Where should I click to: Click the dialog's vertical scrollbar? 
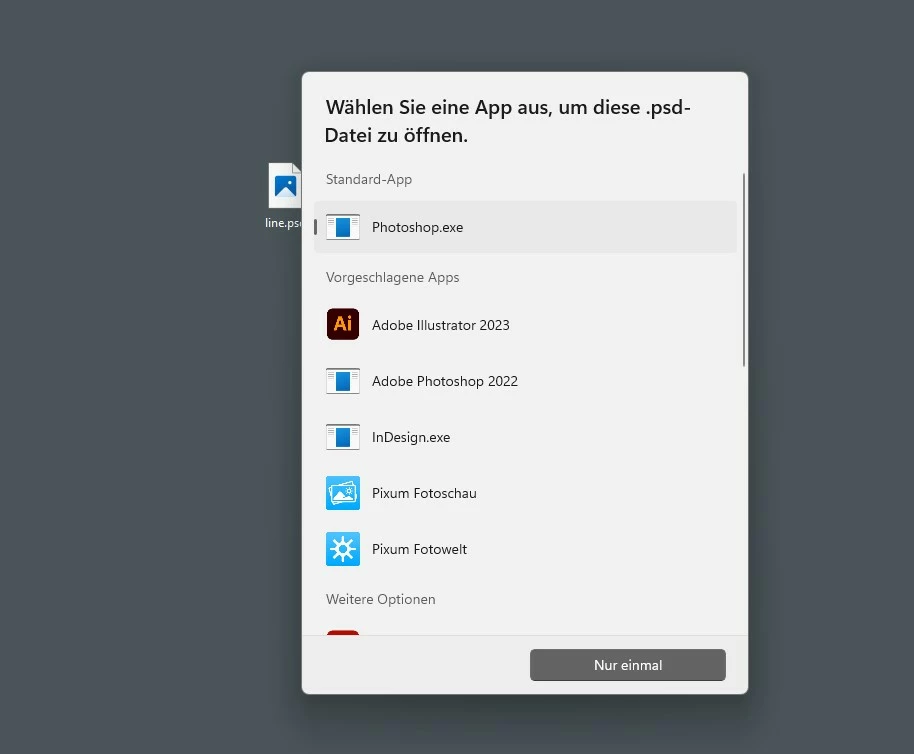pos(744,270)
